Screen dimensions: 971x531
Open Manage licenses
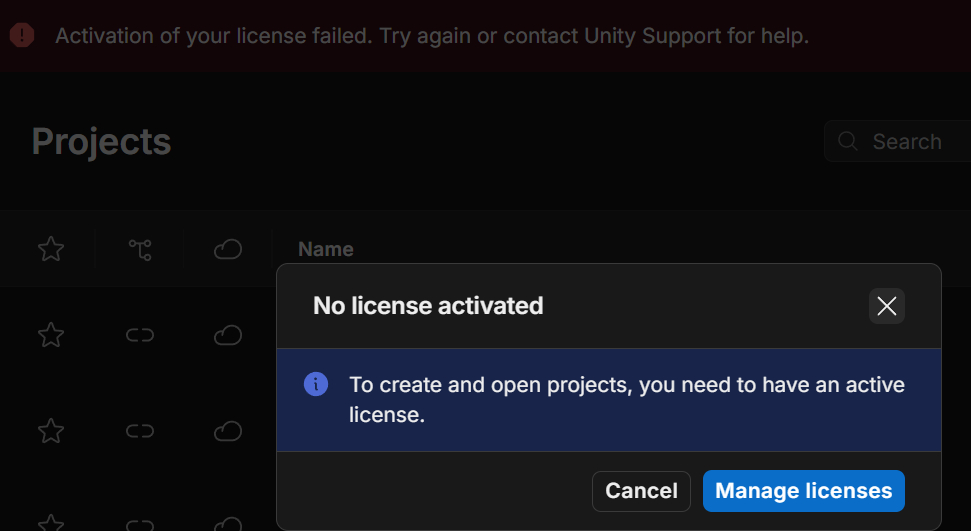(803, 491)
